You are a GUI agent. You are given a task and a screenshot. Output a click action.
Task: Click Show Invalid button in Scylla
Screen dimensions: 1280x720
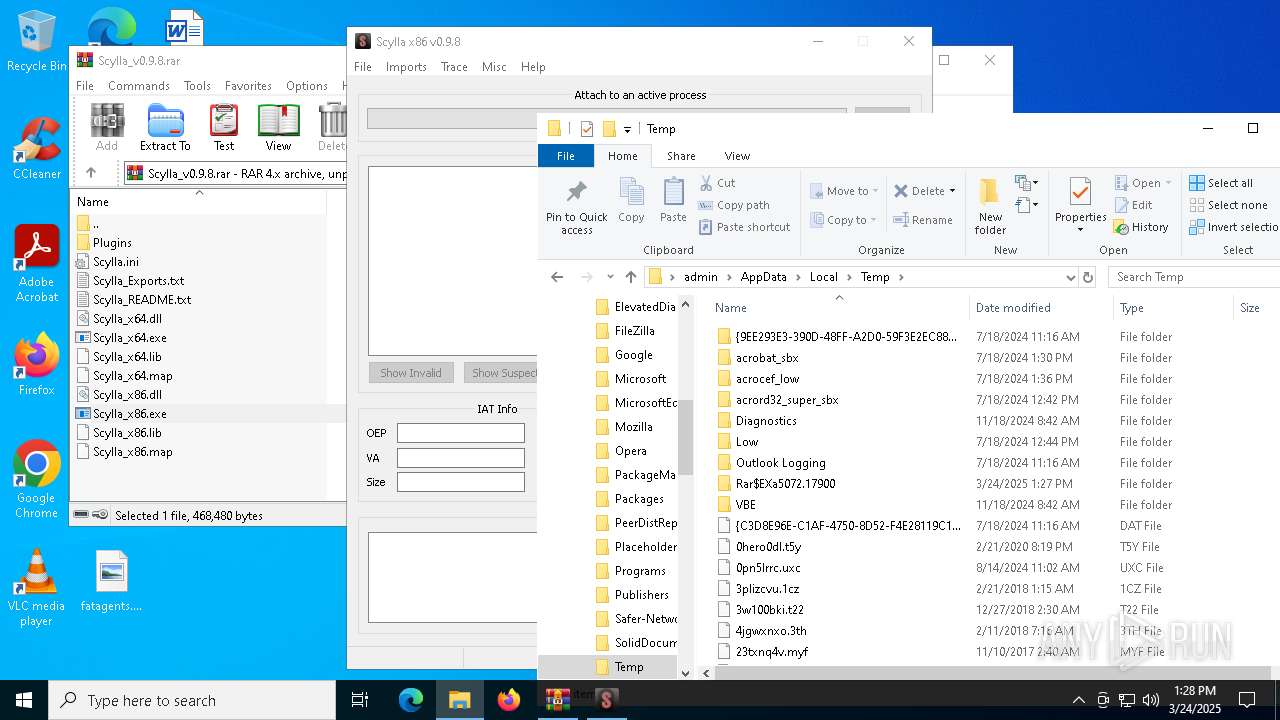coord(410,373)
